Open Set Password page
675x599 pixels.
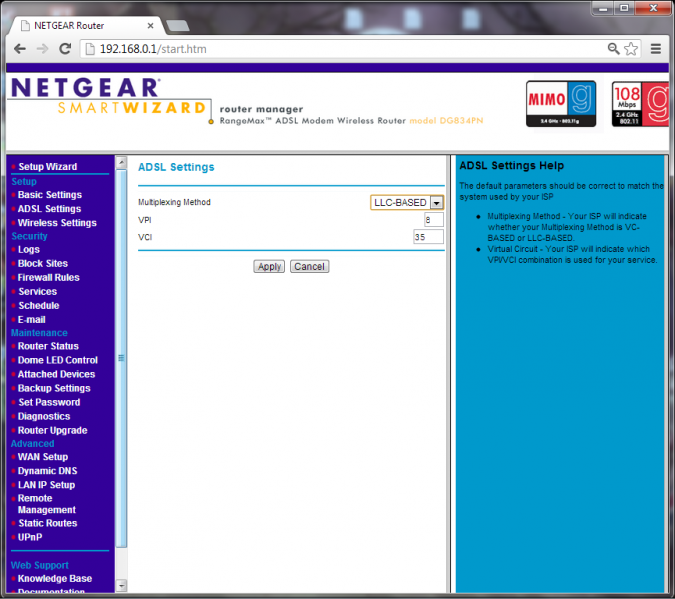point(49,402)
